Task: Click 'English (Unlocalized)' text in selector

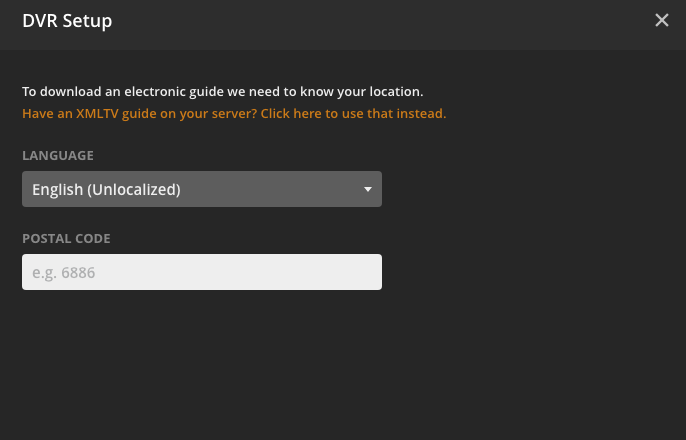Action: point(106,189)
